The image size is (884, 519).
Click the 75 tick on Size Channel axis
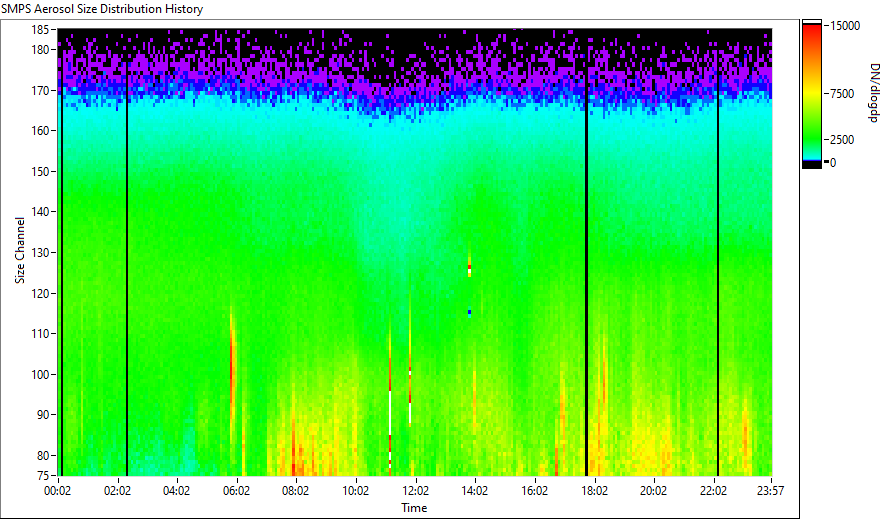pyautogui.click(x=43, y=476)
